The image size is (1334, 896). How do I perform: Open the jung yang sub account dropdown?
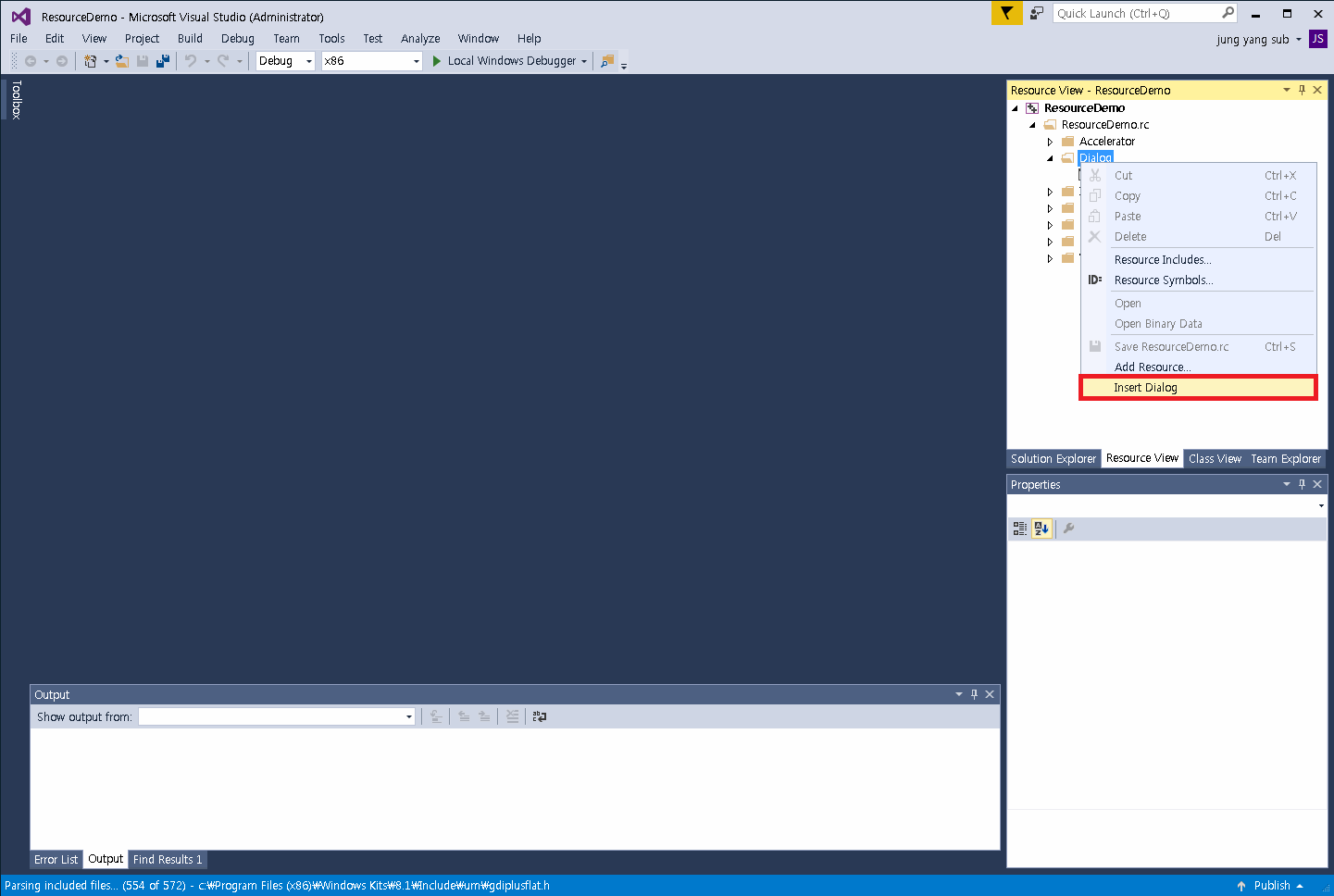(1259, 39)
